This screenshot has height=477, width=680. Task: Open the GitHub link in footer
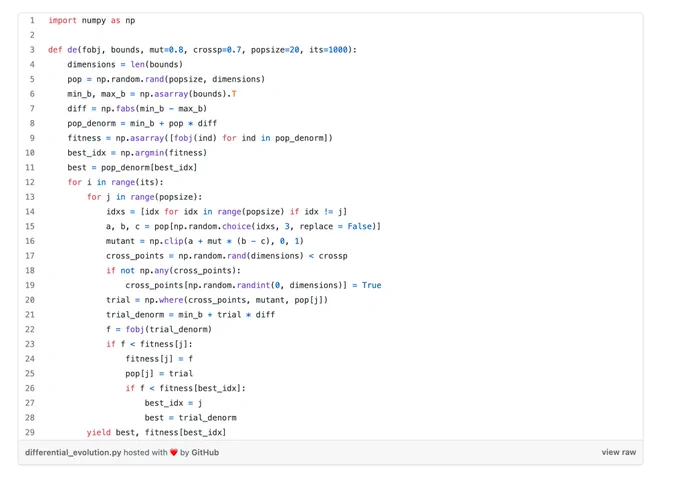[x=205, y=452]
